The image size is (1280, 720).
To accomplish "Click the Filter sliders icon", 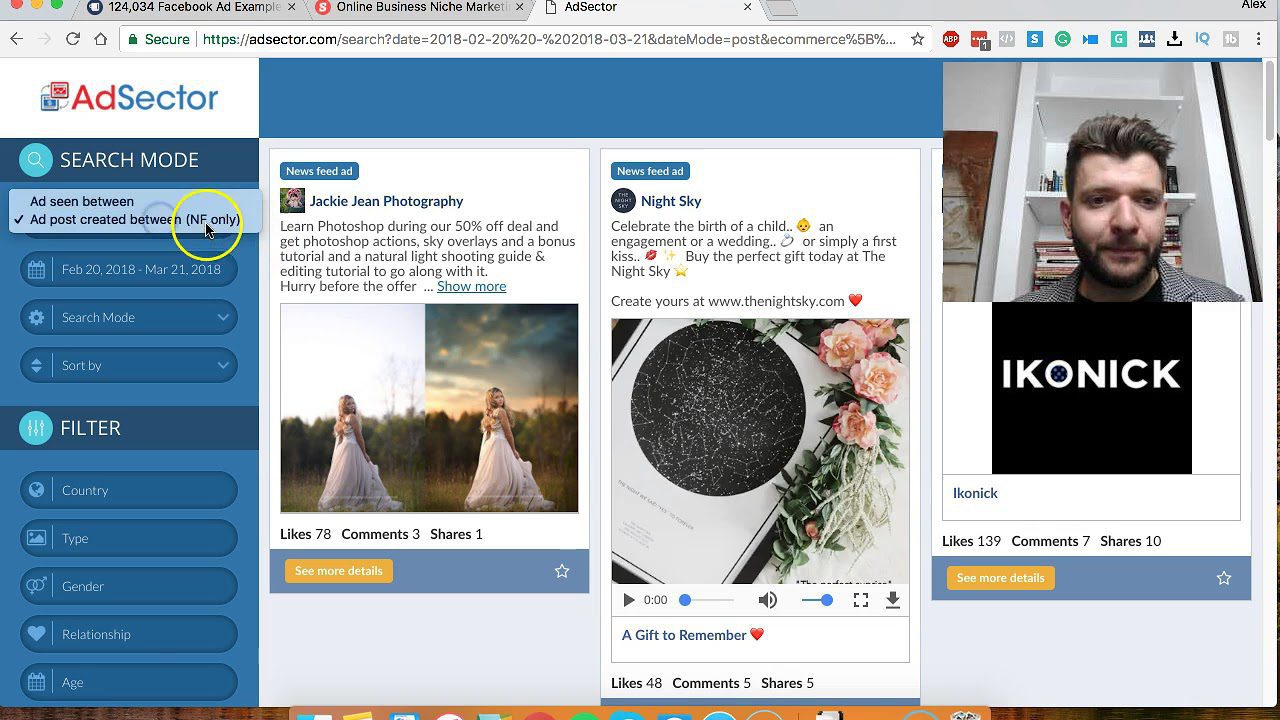I will 36,428.
